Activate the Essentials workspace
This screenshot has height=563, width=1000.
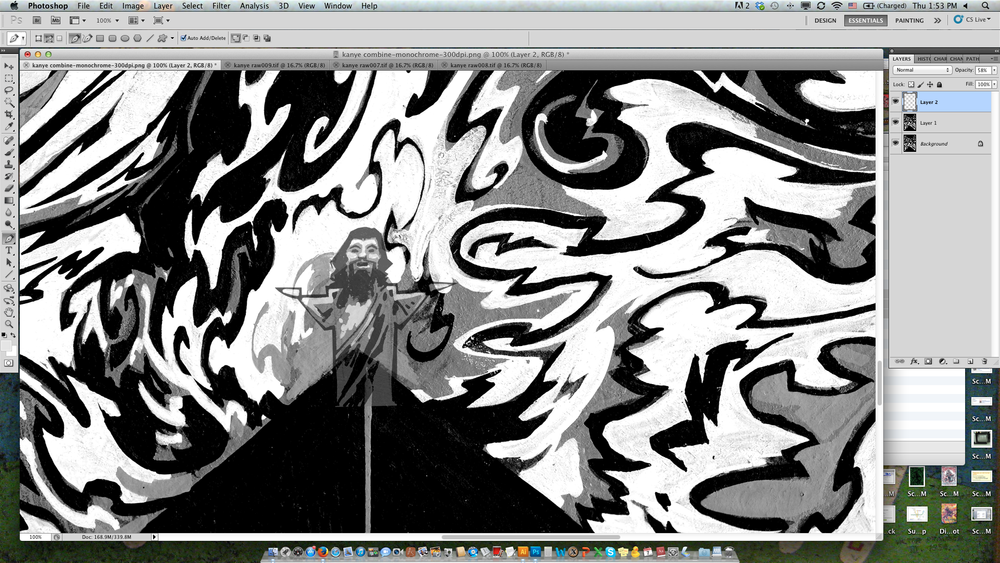click(865, 20)
